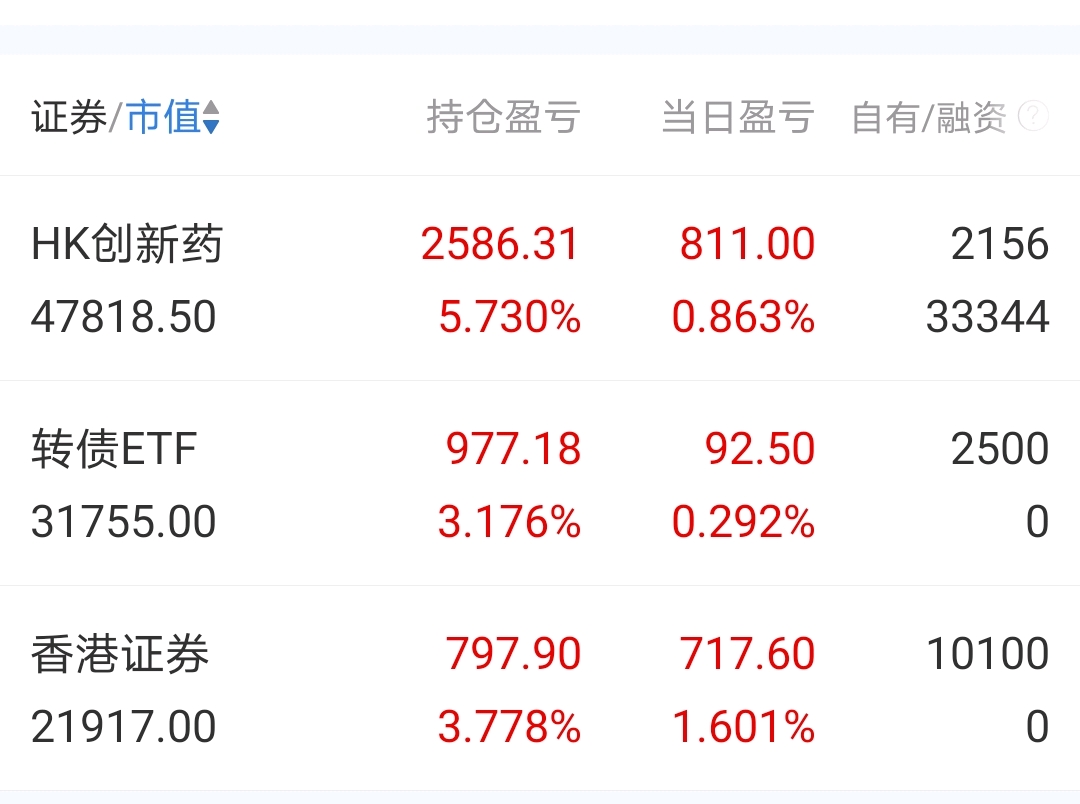The width and height of the screenshot is (1080, 804).
Task: Click 香港证券 position profit 797.90
Action: [513, 653]
